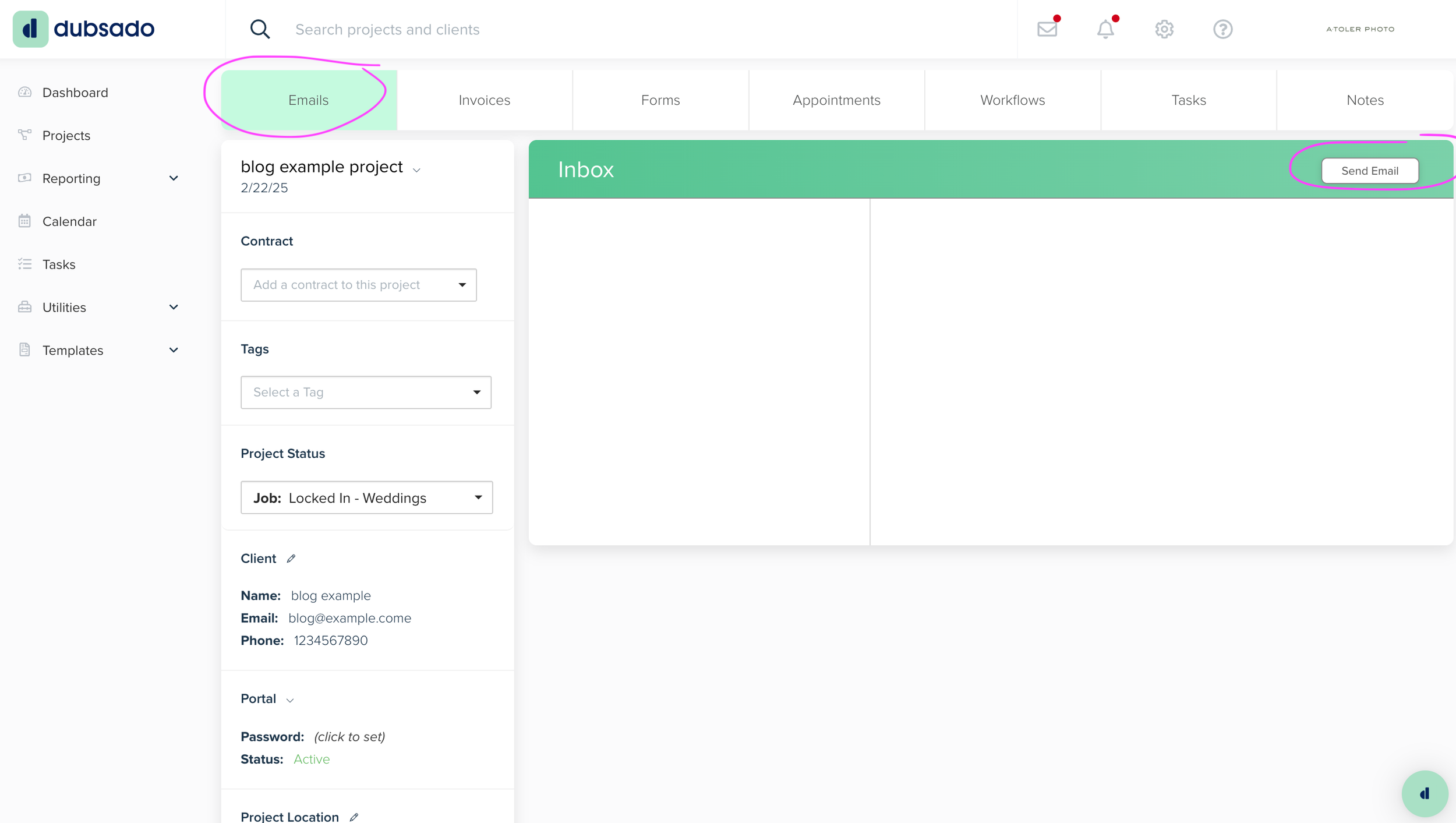
Task: Open Calendar in the sidebar
Action: 69,221
